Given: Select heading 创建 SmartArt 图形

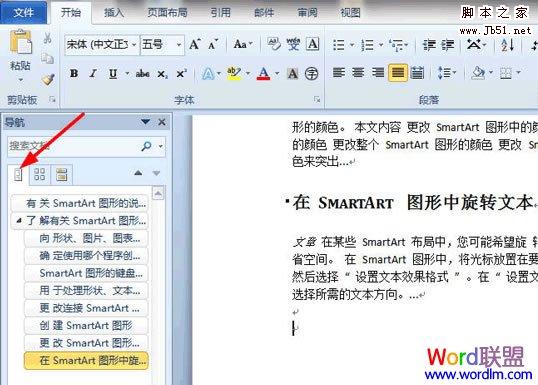Looking at the screenshot, I should pos(86,325).
